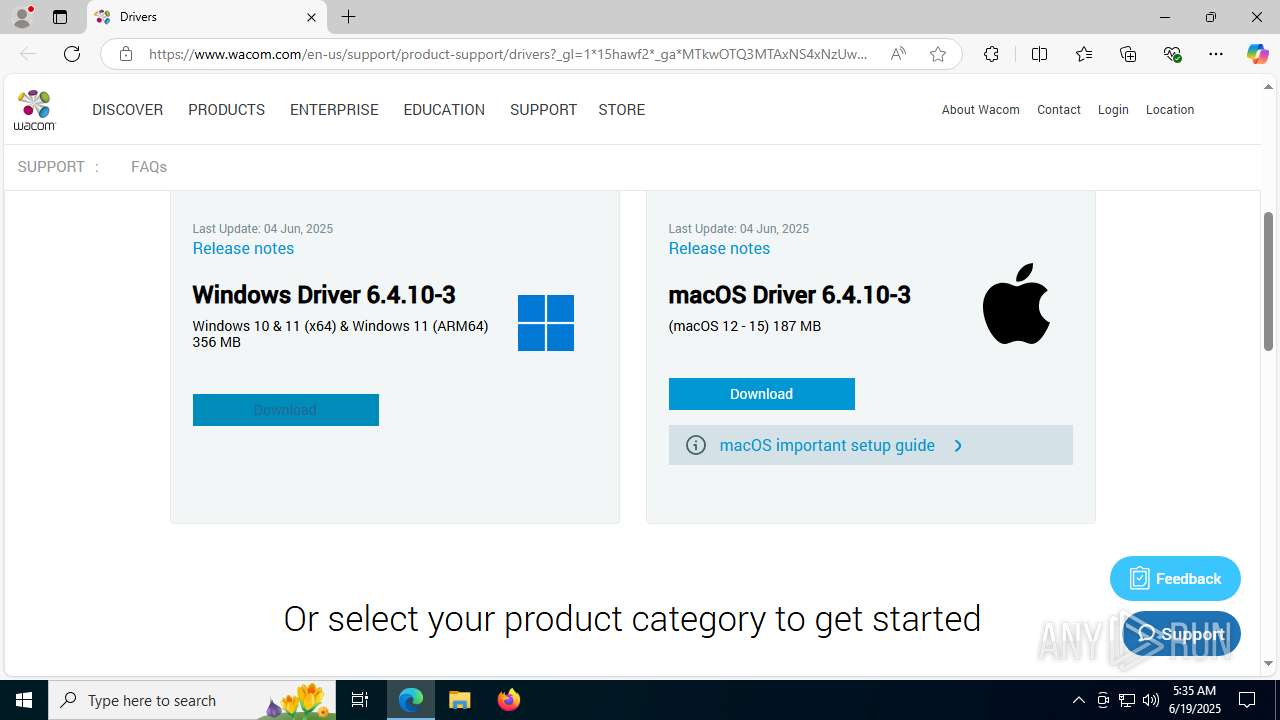Screen dimensions: 1280x720
Task: Open the Copilot sidebar icon
Action: pos(1257,54)
